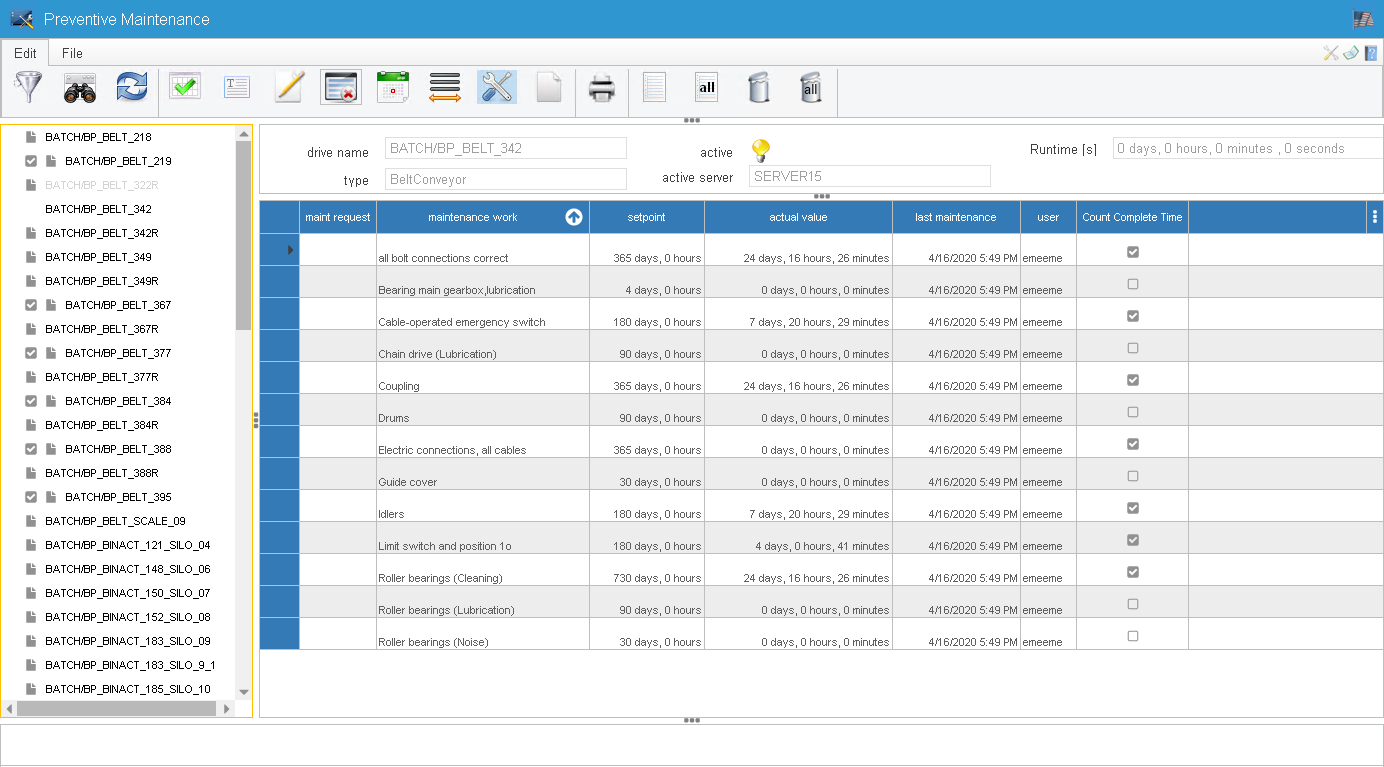Sort by actual value column header
1384x767 pixels.
798,217
